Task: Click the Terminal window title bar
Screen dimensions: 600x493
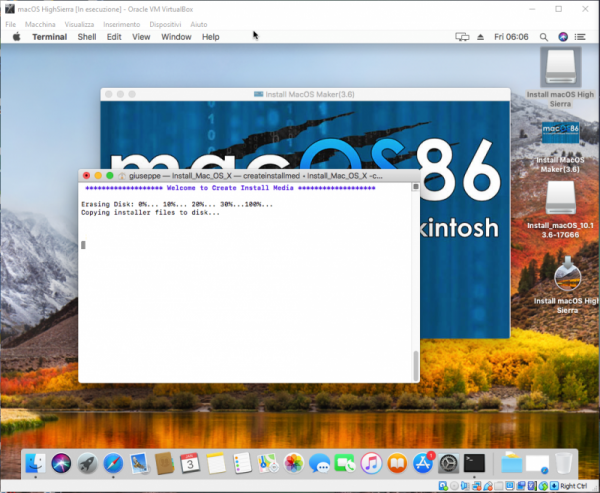Action: [249, 176]
